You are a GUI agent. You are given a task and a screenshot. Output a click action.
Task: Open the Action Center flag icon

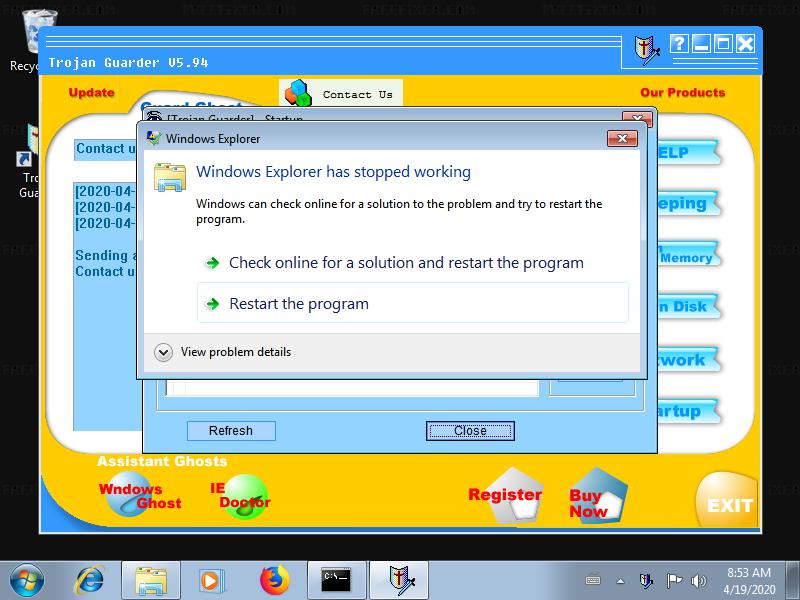pyautogui.click(x=674, y=581)
